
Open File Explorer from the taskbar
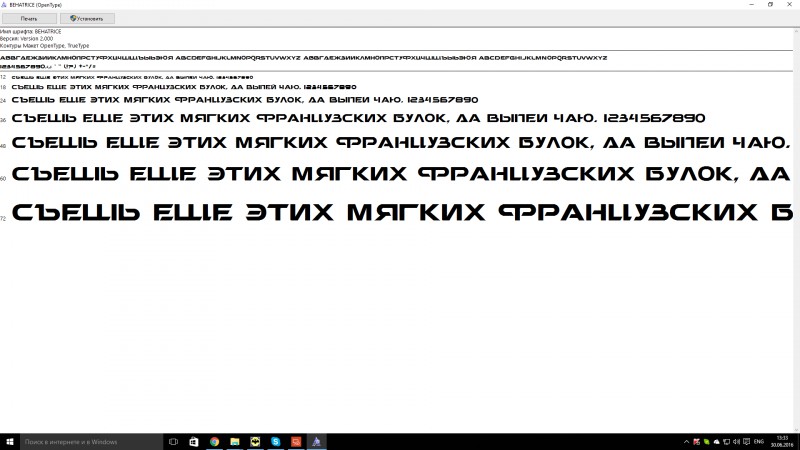(x=235, y=442)
